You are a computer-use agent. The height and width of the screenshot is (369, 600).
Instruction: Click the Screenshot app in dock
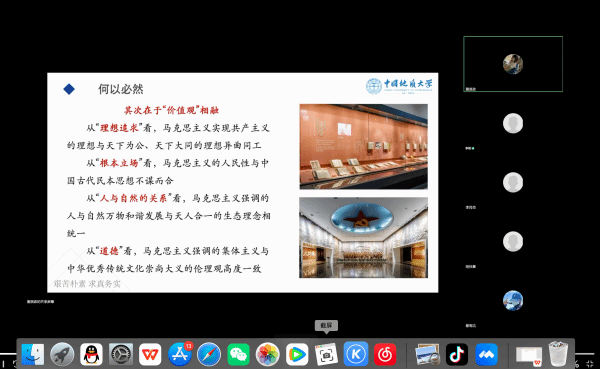[x=326, y=354]
